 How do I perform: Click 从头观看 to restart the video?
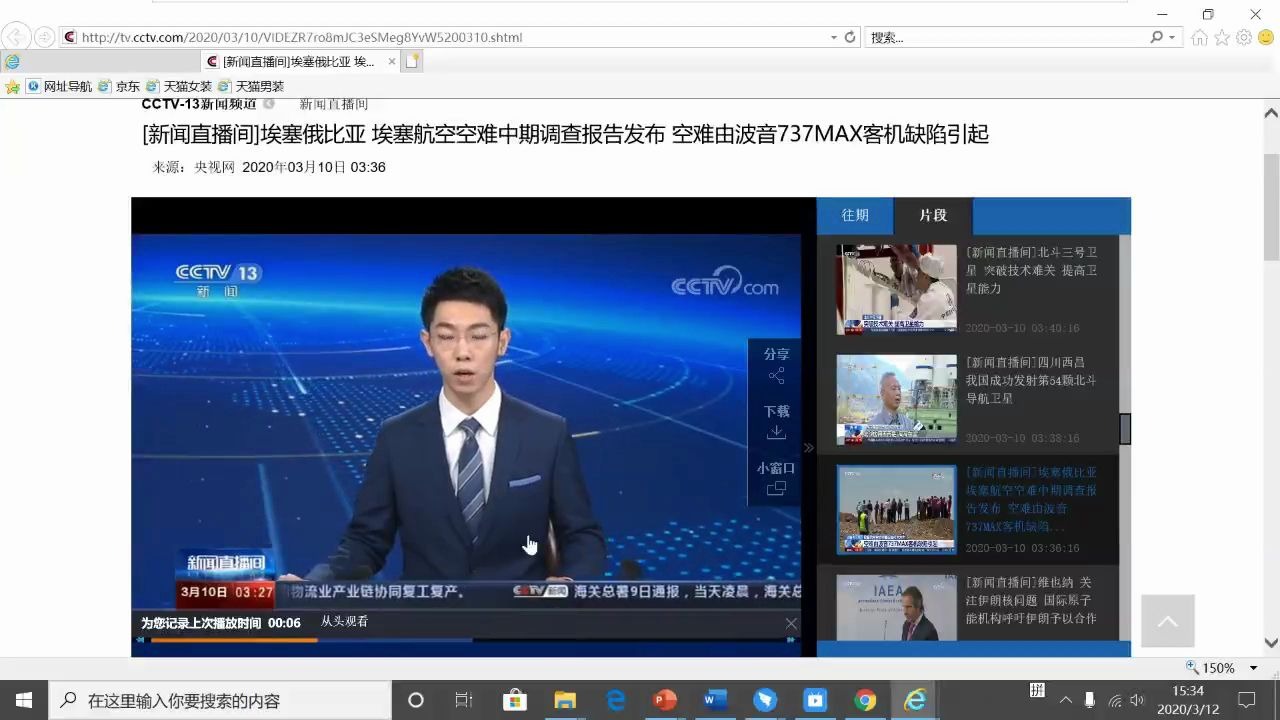pos(344,622)
